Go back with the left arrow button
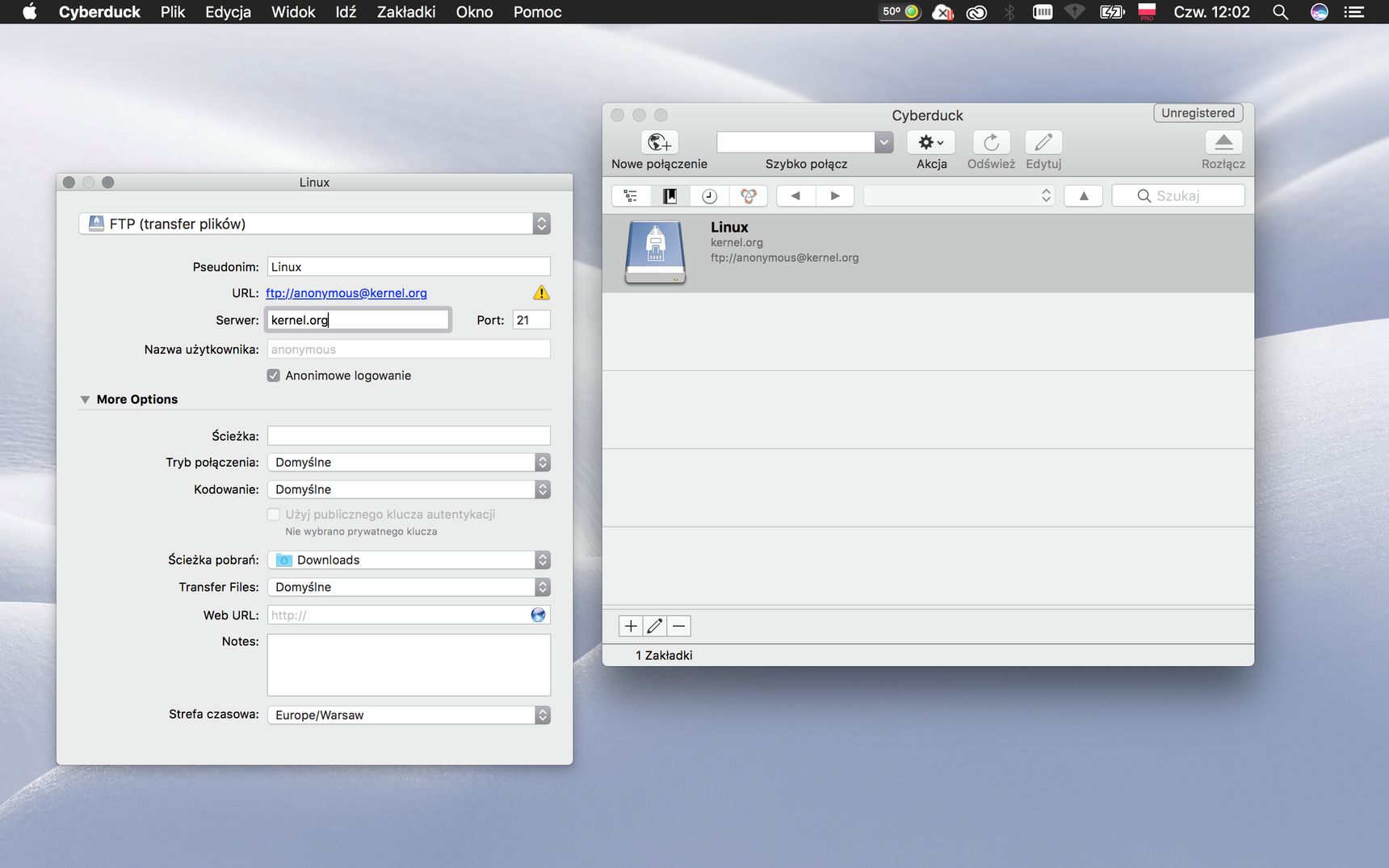Image resolution: width=1389 pixels, height=868 pixels. pos(795,195)
